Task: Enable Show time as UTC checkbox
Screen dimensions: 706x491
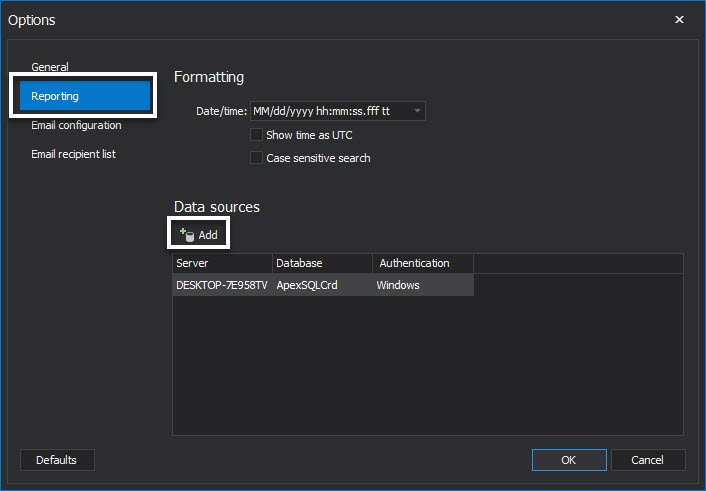Action: 256,135
